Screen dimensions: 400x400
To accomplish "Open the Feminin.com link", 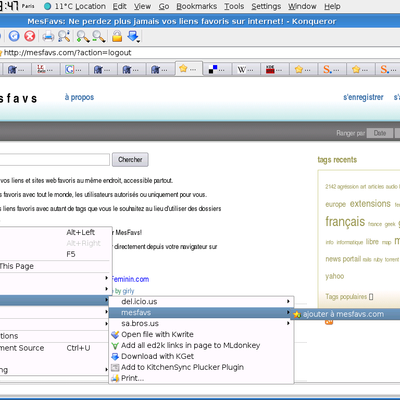I will [130, 279].
